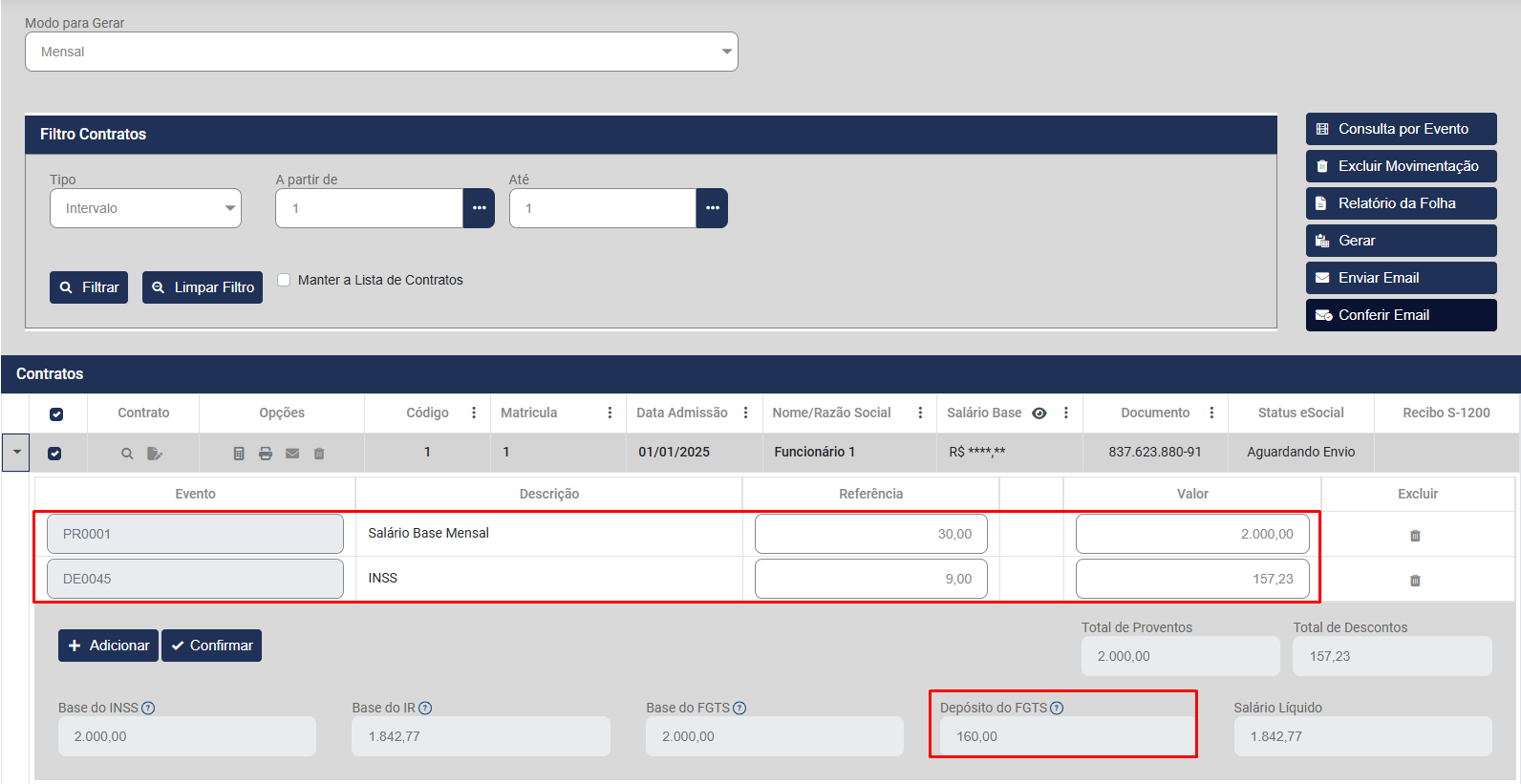Screen dimensions: 1521x784
Task: Enable Manter a Lista de Contratos checkbox
Action: point(284,280)
